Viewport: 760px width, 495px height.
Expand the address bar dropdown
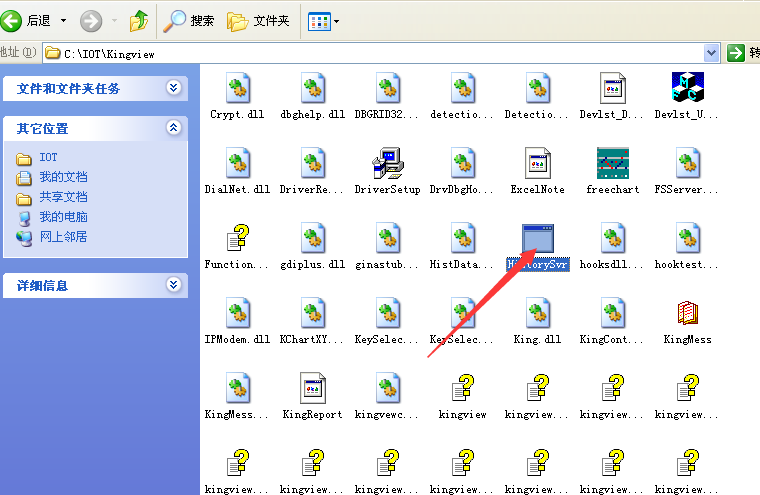pos(711,53)
